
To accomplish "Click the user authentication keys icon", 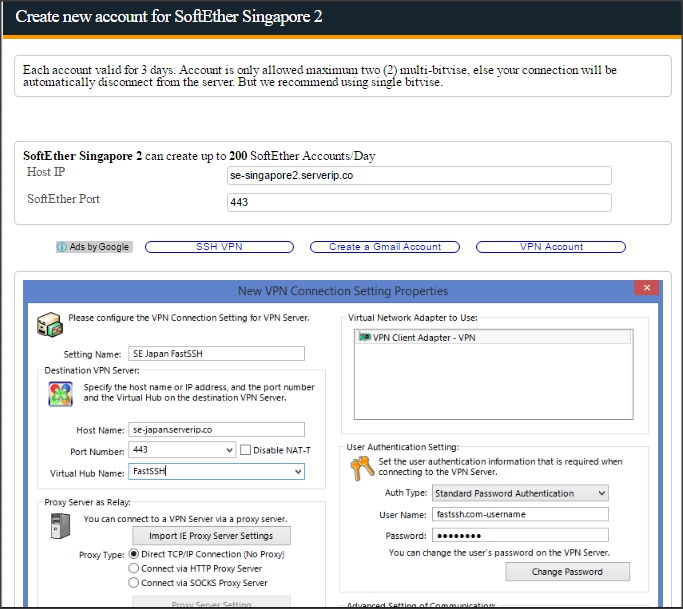I will click(x=362, y=468).
